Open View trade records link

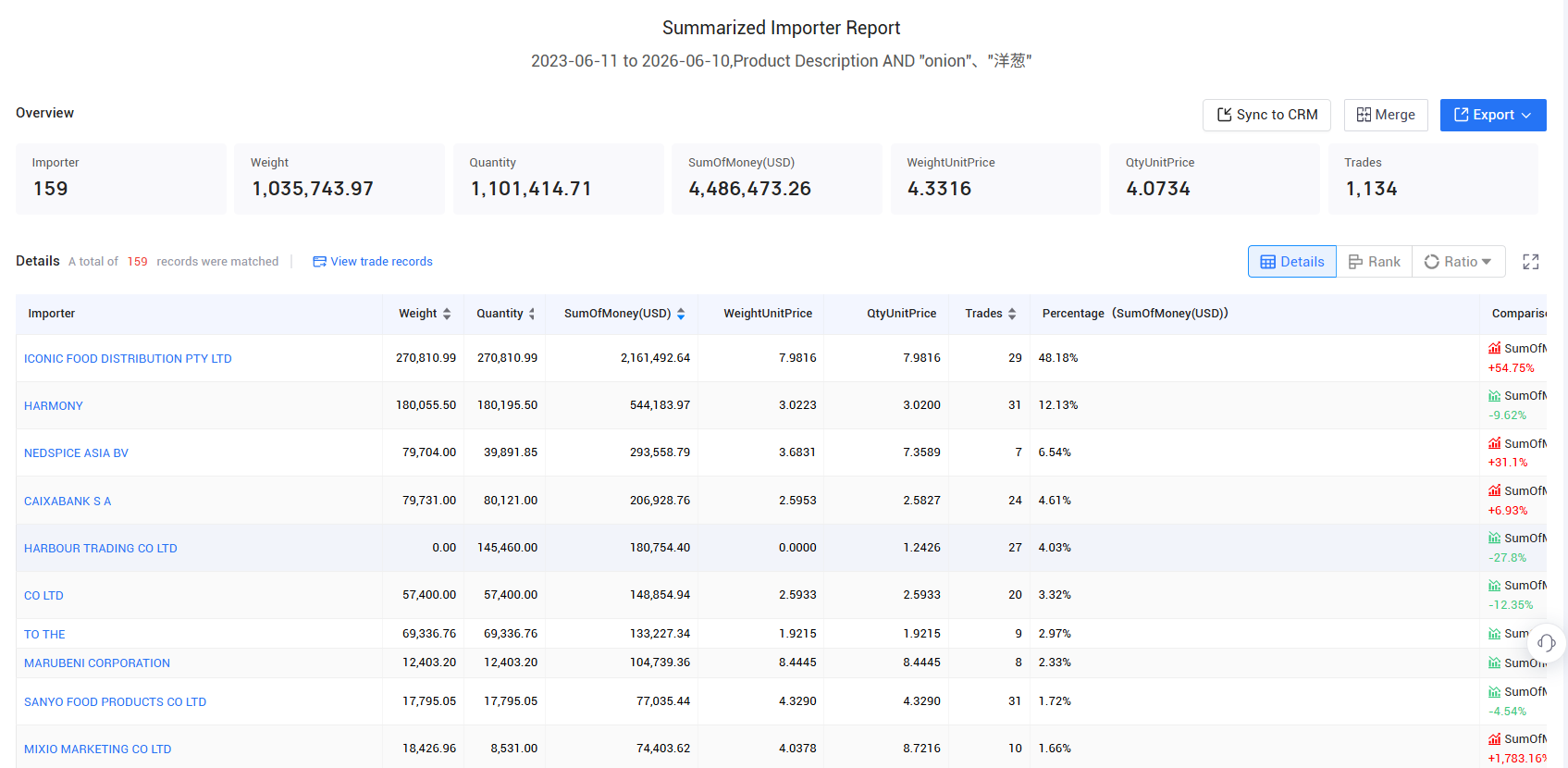[x=373, y=262]
